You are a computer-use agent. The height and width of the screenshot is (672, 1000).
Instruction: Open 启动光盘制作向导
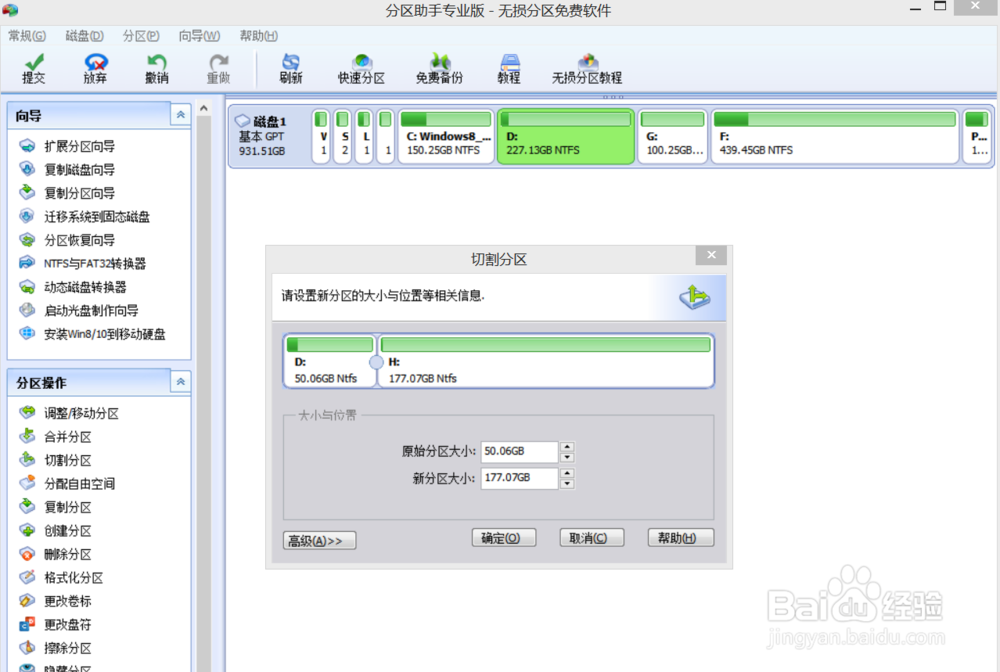click(x=79, y=310)
